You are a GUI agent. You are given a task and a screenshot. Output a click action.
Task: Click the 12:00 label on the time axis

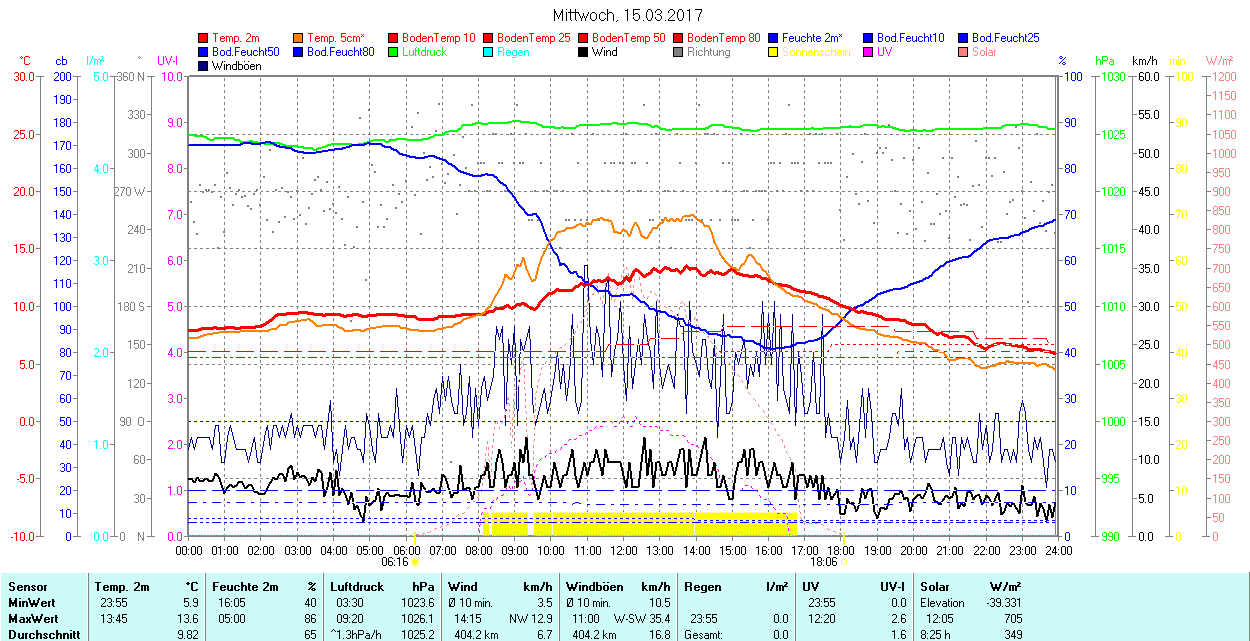[x=624, y=550]
